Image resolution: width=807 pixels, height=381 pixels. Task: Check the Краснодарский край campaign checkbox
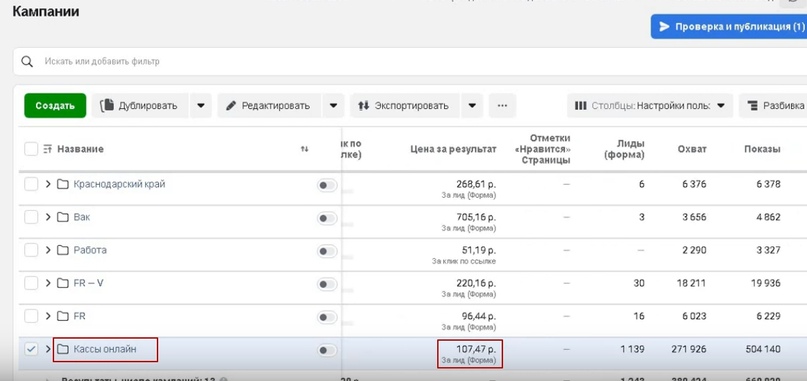coord(31,184)
